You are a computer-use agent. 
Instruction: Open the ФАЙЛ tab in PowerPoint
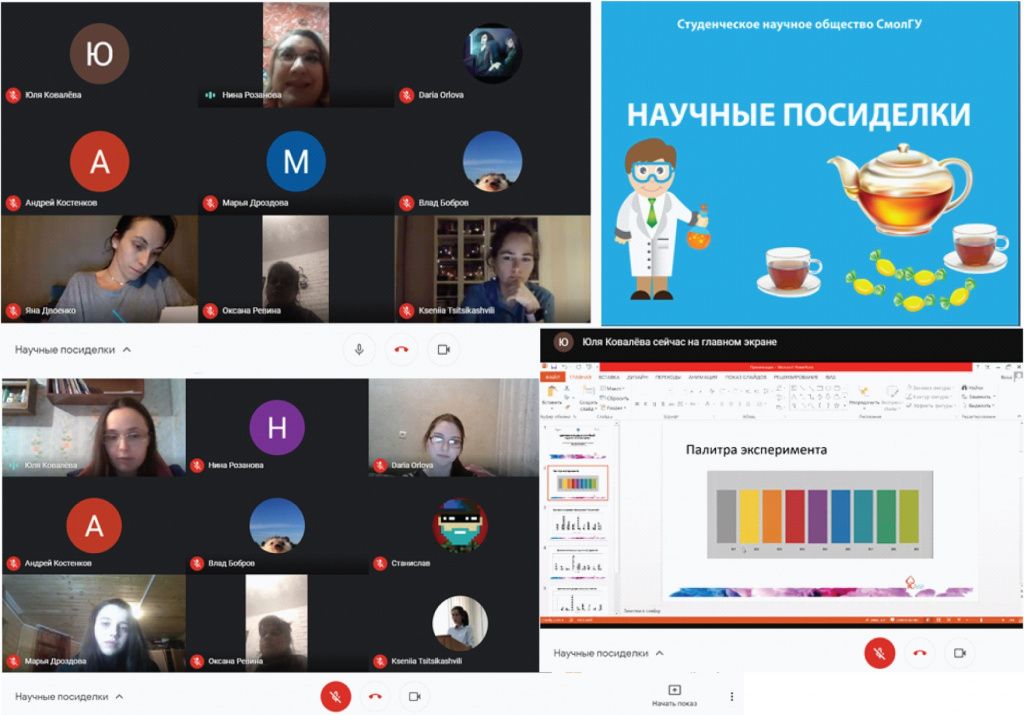[552, 377]
